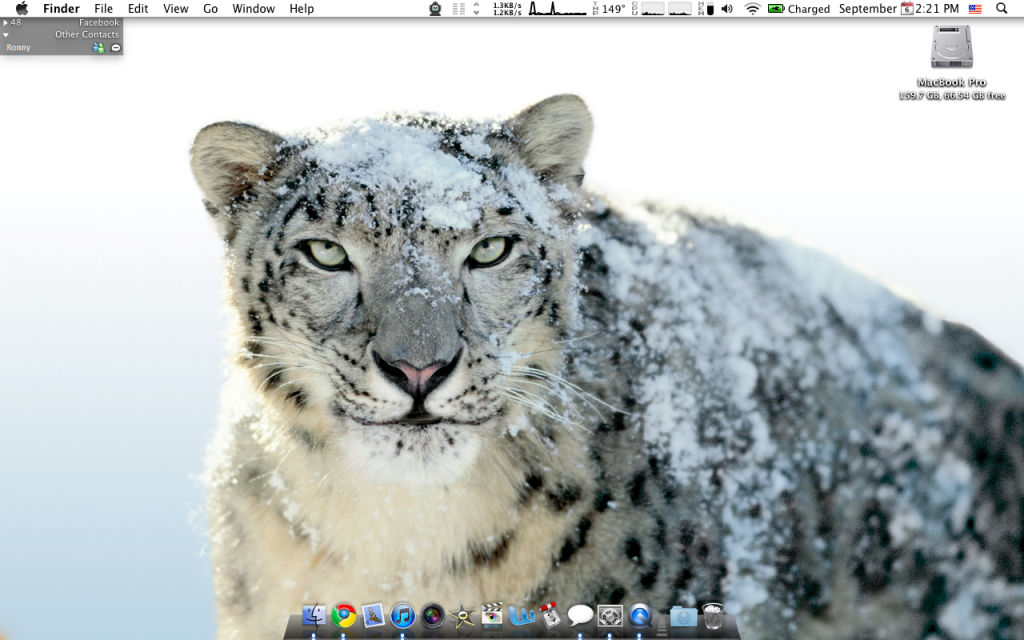Viewport: 1024px width, 640px height.
Task: Open the Downloads folder stack in Dock
Action: [x=683, y=616]
